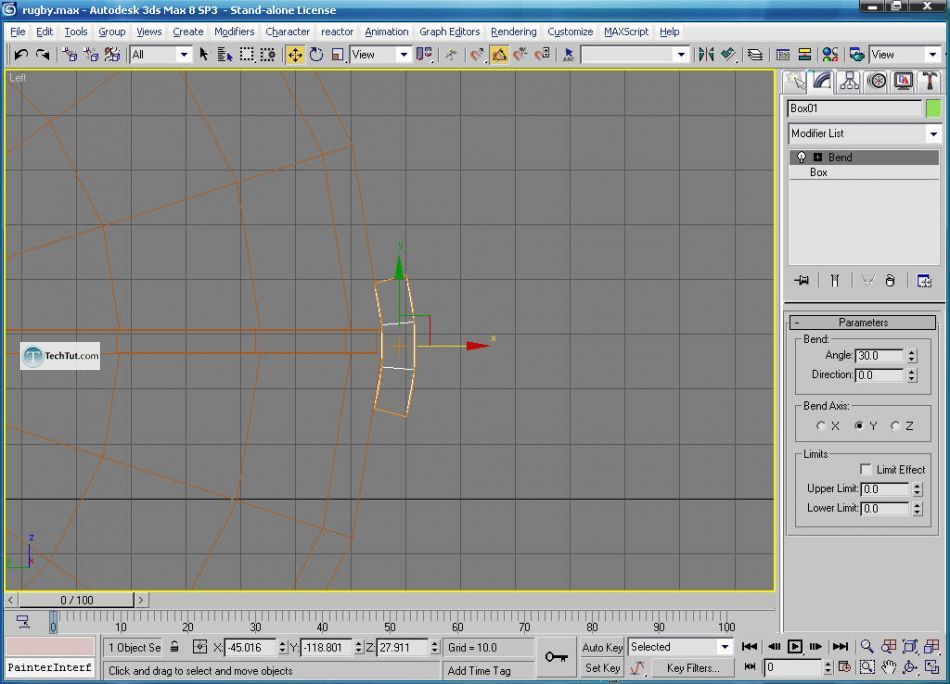Open the selection filter All dropdown

[x=160, y=55]
